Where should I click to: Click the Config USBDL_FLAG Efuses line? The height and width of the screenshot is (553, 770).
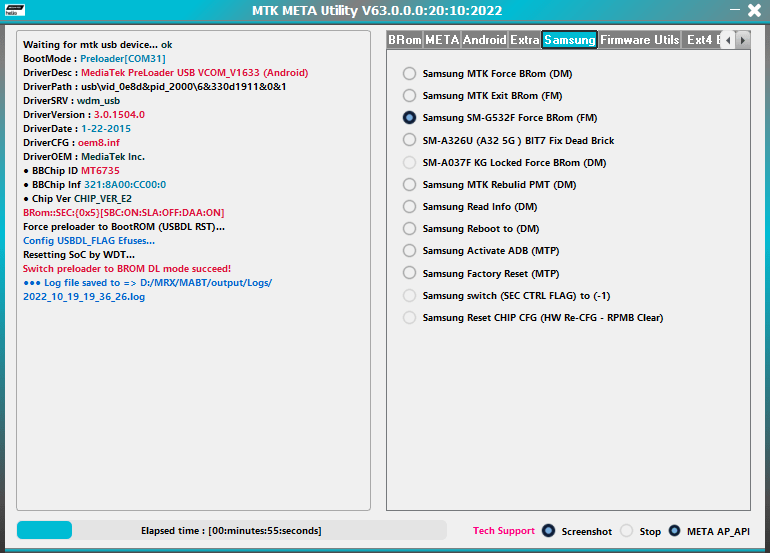[x=89, y=241]
